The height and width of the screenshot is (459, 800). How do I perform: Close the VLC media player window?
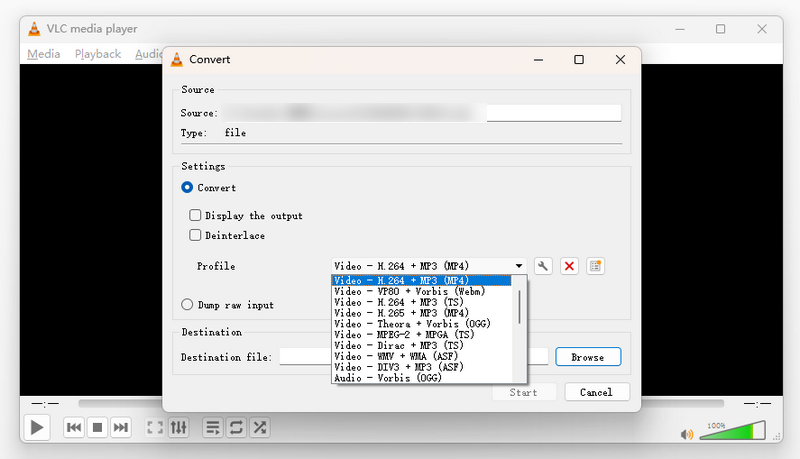[x=762, y=29]
